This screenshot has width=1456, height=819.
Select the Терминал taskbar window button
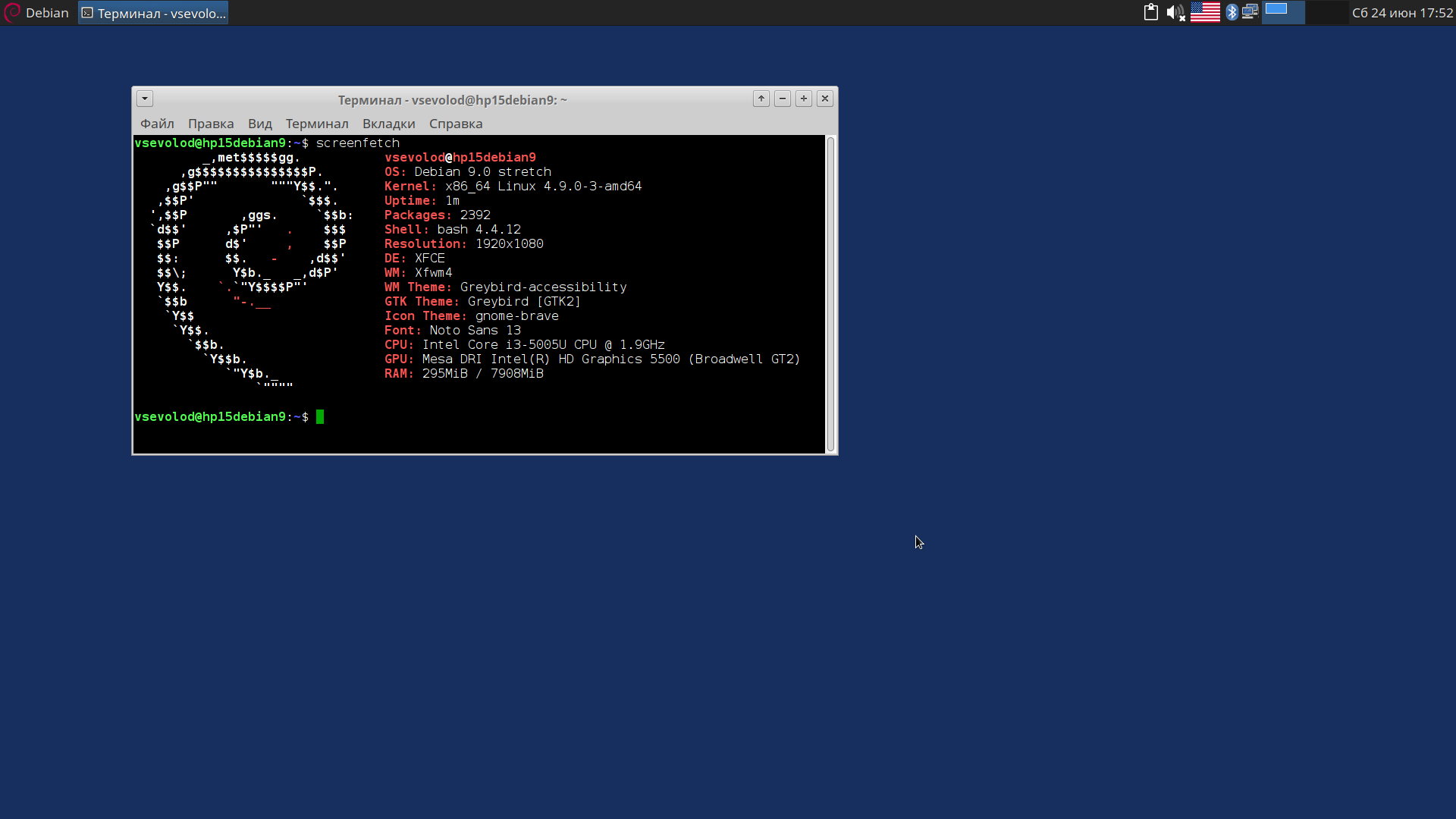click(x=153, y=13)
